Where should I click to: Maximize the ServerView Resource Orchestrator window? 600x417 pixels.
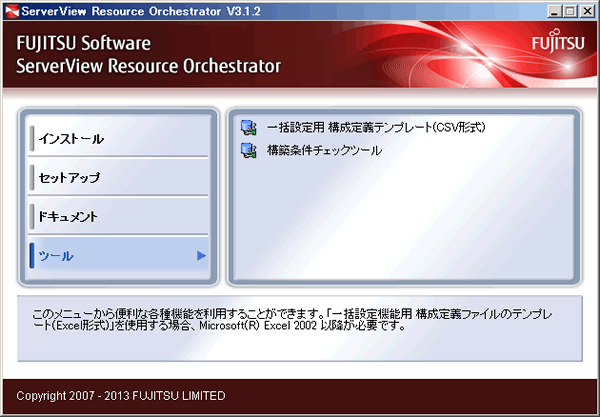click(x=570, y=11)
